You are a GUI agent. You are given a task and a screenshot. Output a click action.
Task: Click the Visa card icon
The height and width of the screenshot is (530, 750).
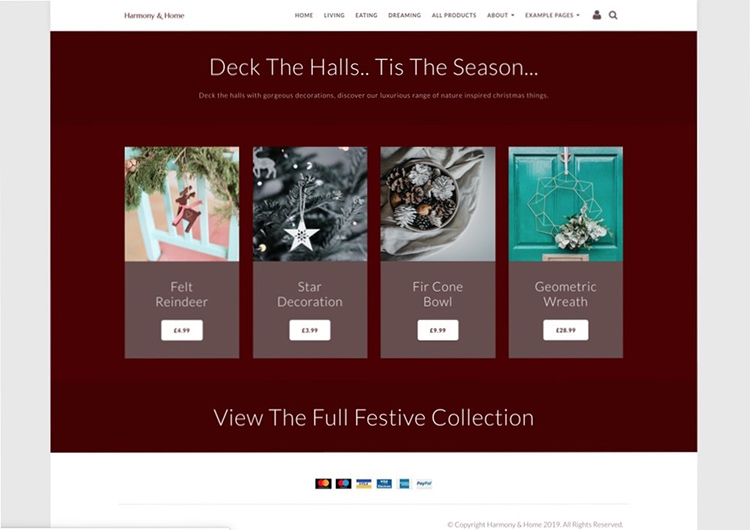(x=364, y=484)
